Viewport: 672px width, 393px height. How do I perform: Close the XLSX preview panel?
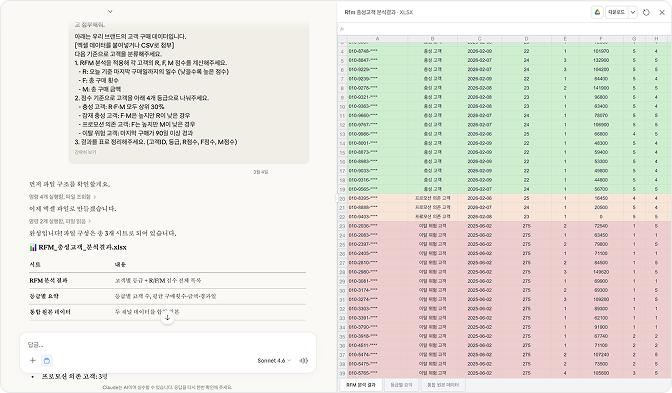point(662,12)
